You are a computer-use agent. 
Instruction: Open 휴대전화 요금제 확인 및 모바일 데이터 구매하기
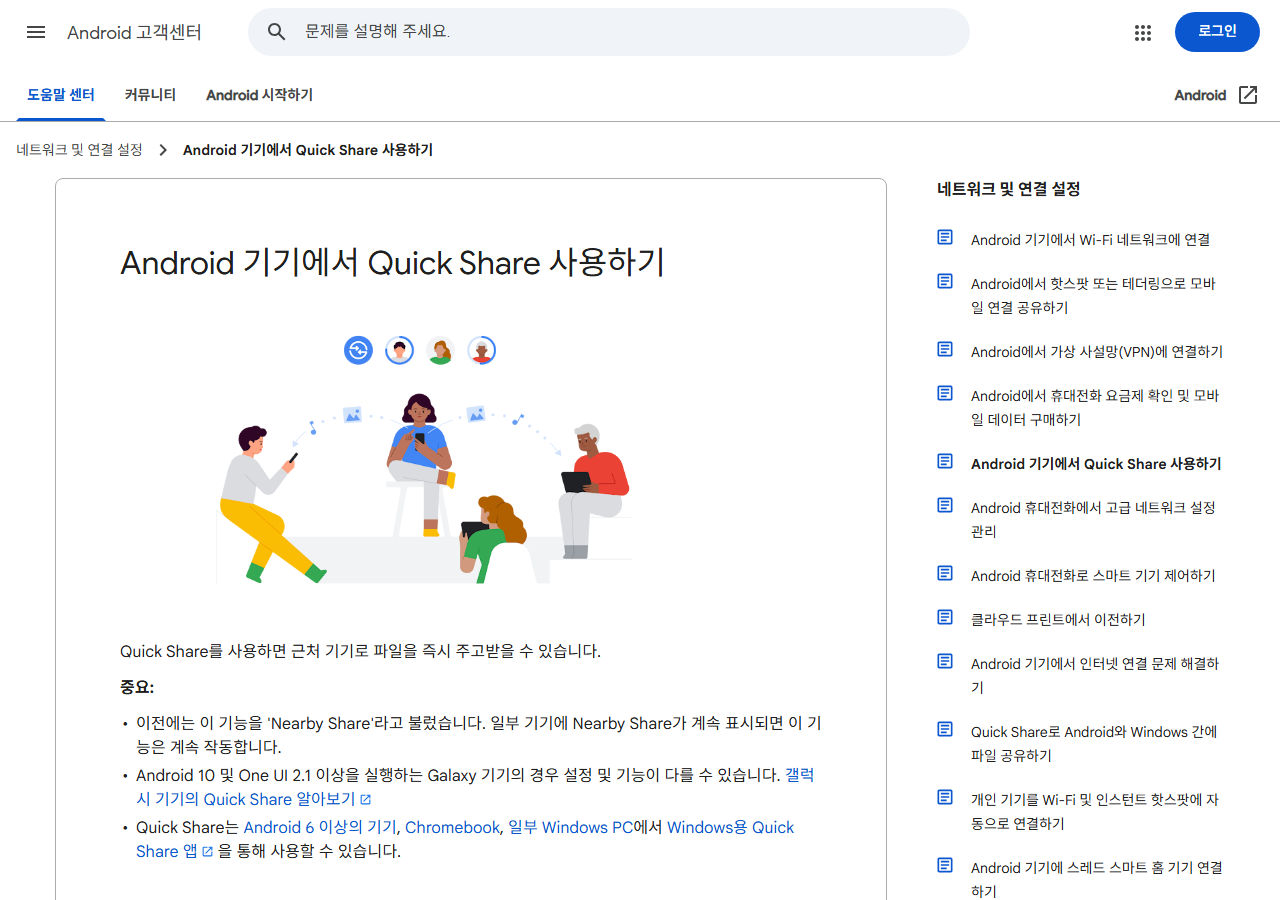1095,407
